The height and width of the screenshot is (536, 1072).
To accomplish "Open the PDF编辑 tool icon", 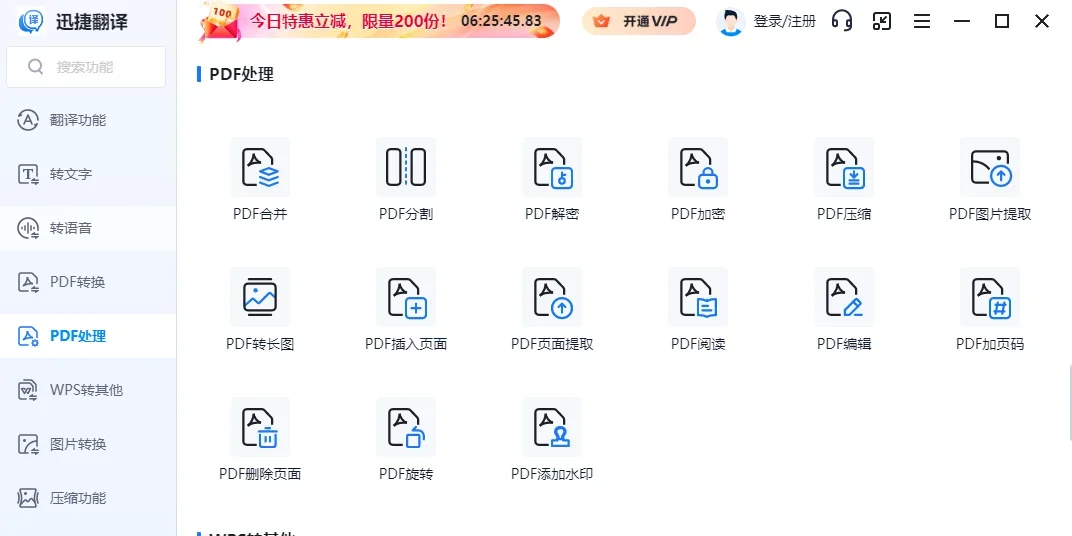I will tap(844, 297).
